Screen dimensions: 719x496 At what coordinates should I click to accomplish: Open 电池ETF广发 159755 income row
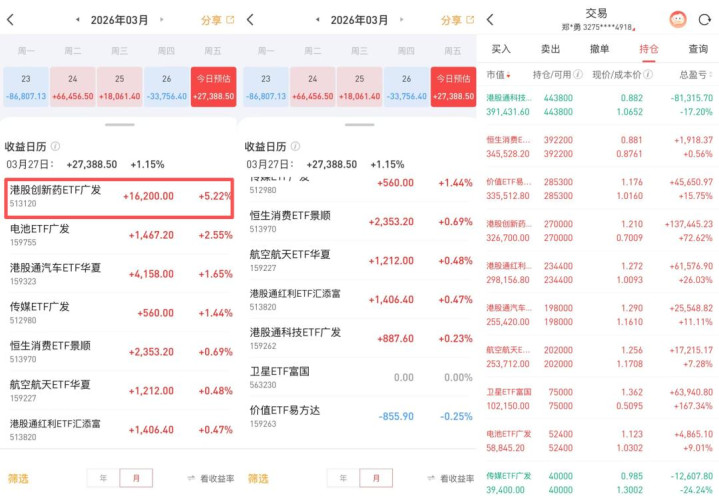point(119,235)
